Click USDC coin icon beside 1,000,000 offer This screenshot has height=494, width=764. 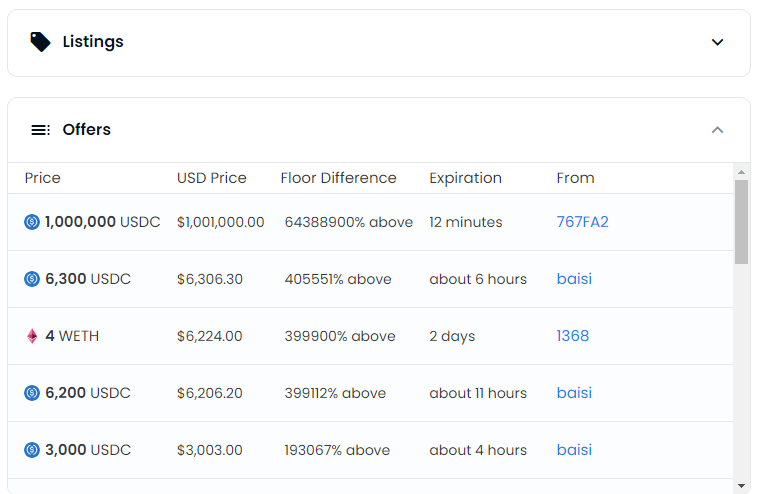[x=32, y=222]
